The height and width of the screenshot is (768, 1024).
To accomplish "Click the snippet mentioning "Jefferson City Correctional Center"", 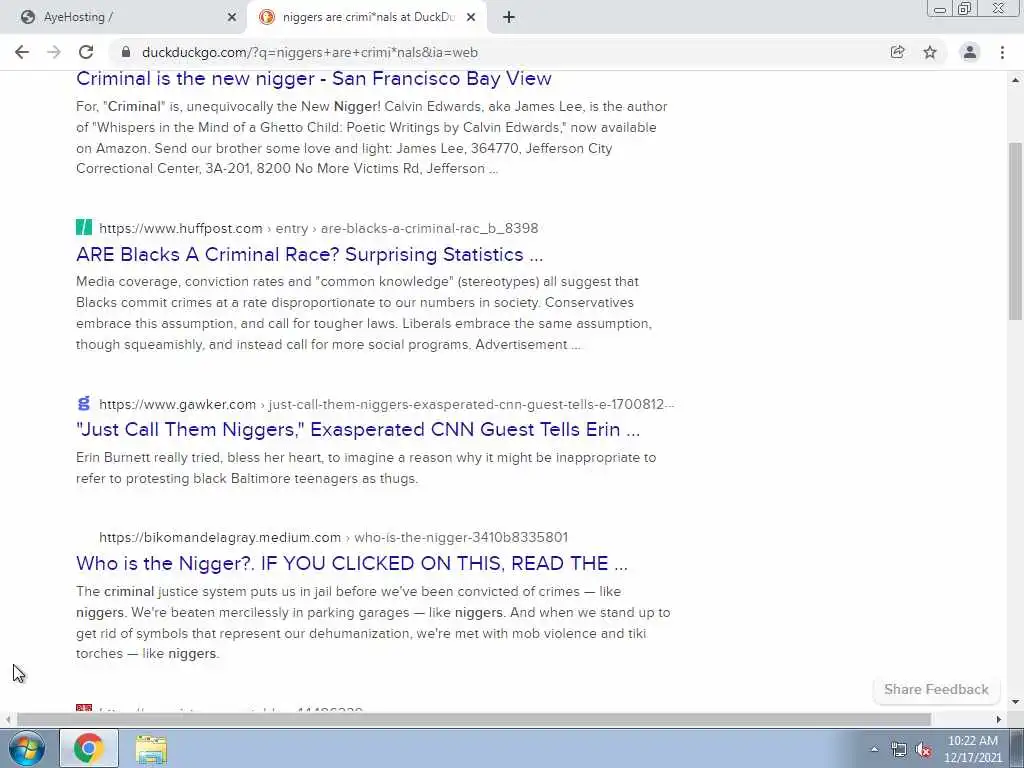I will [x=372, y=137].
